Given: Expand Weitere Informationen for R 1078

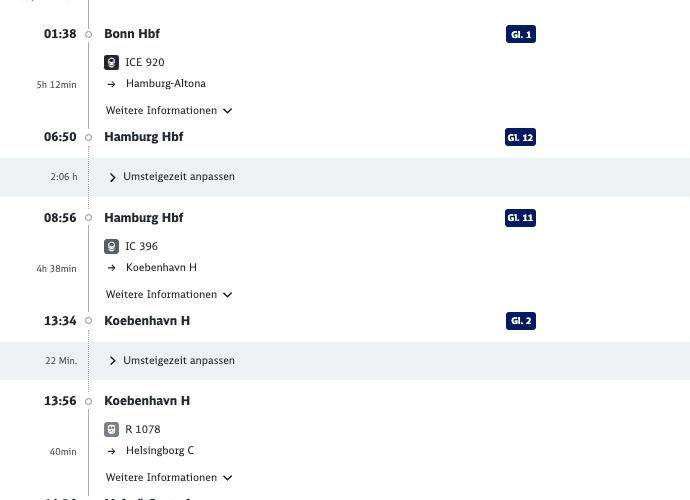Looking at the screenshot, I should (169, 478).
